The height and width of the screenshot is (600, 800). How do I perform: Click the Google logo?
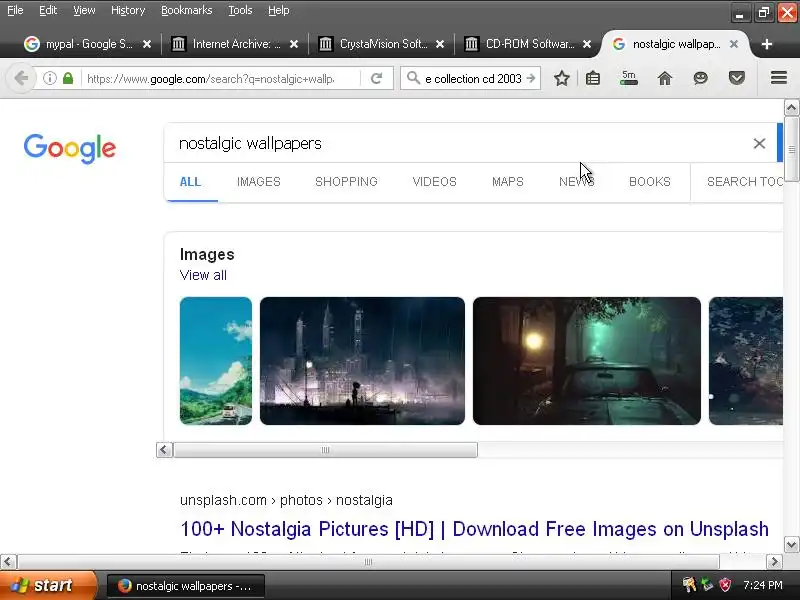tap(70, 148)
